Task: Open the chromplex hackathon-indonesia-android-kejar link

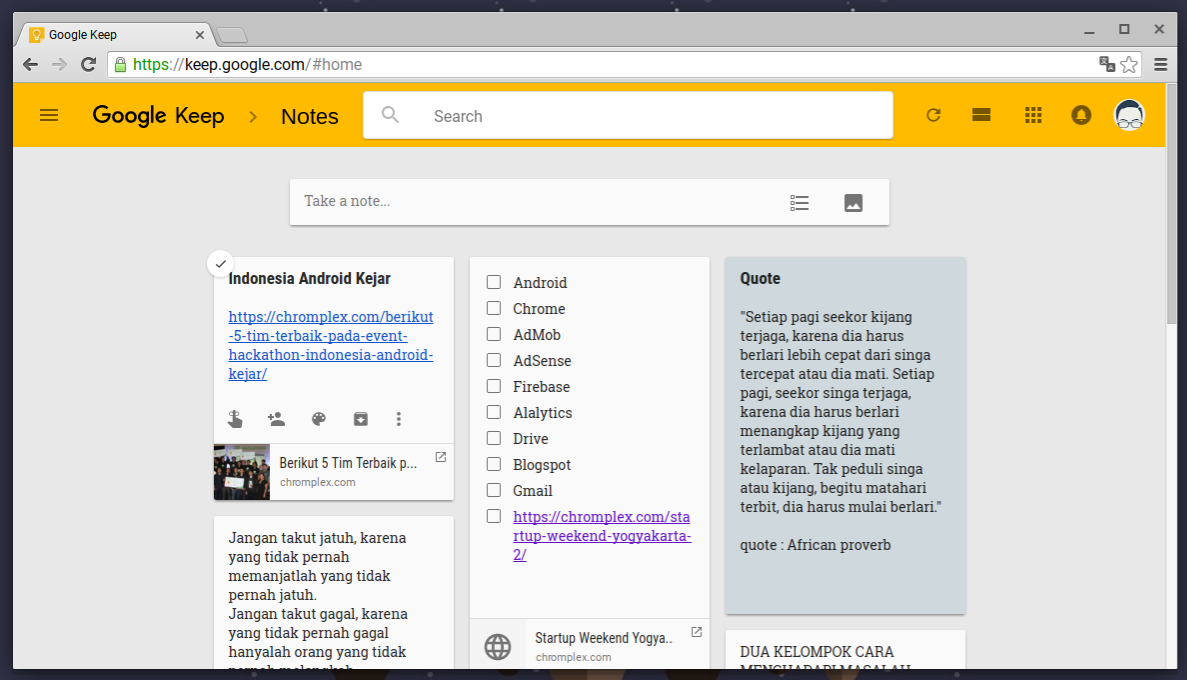Action: click(x=331, y=345)
